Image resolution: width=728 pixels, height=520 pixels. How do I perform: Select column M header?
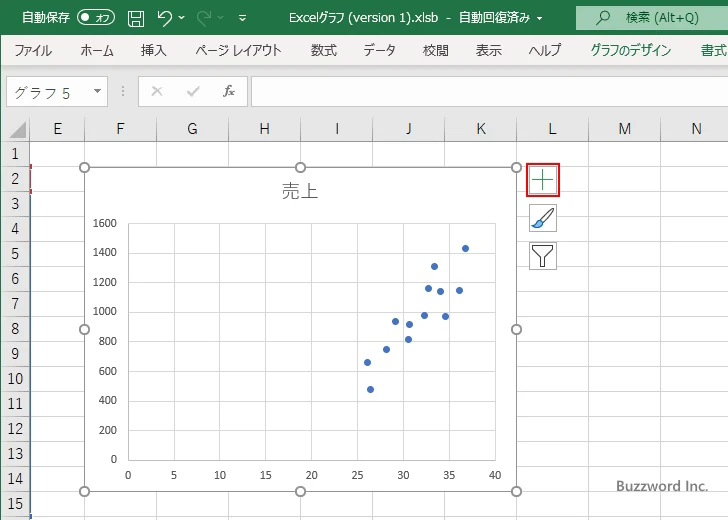coord(624,129)
